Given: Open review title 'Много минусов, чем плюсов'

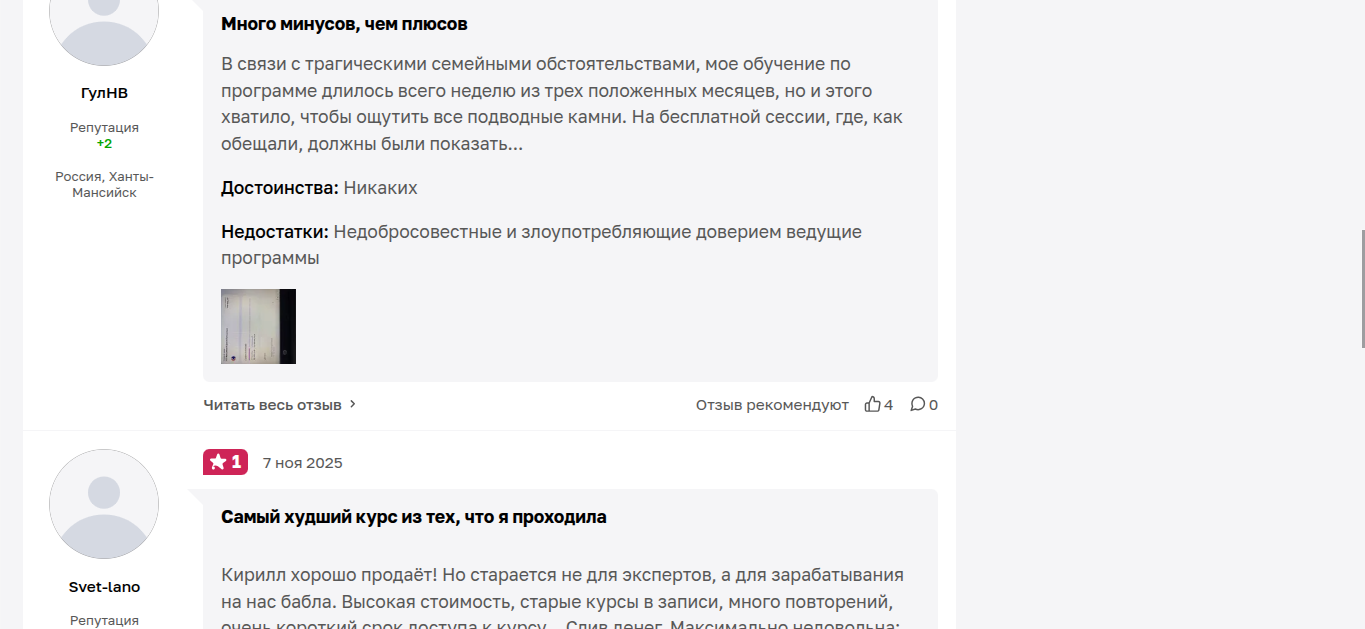Looking at the screenshot, I should (x=344, y=24).
